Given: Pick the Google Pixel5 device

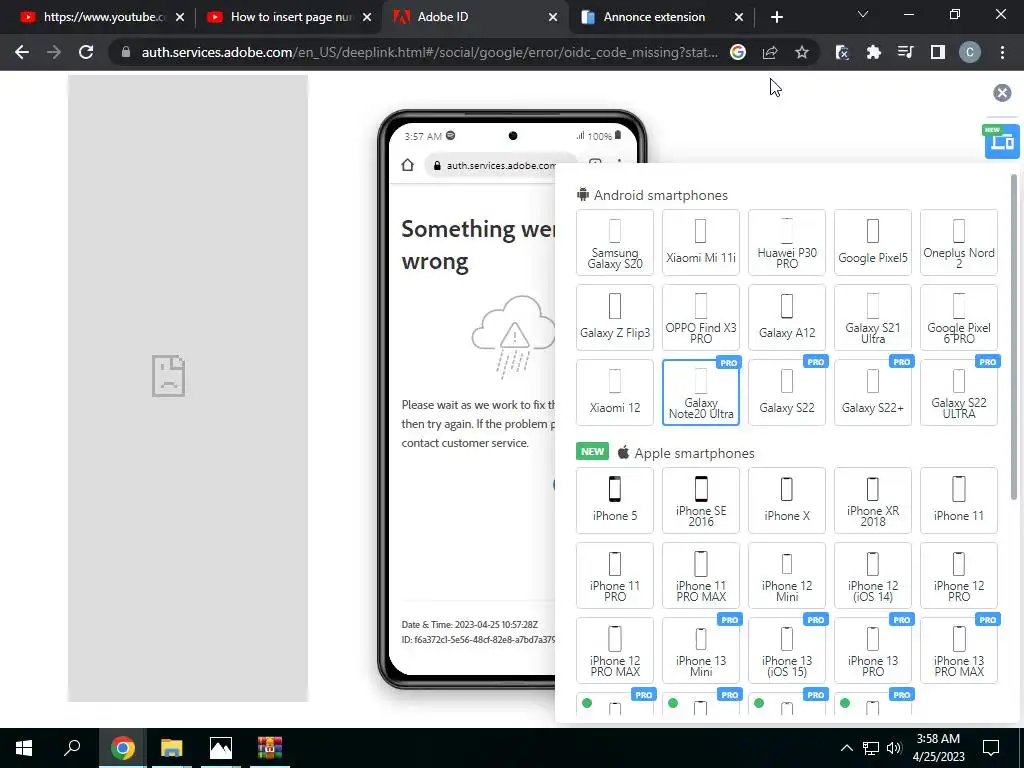Looking at the screenshot, I should pyautogui.click(x=872, y=242).
